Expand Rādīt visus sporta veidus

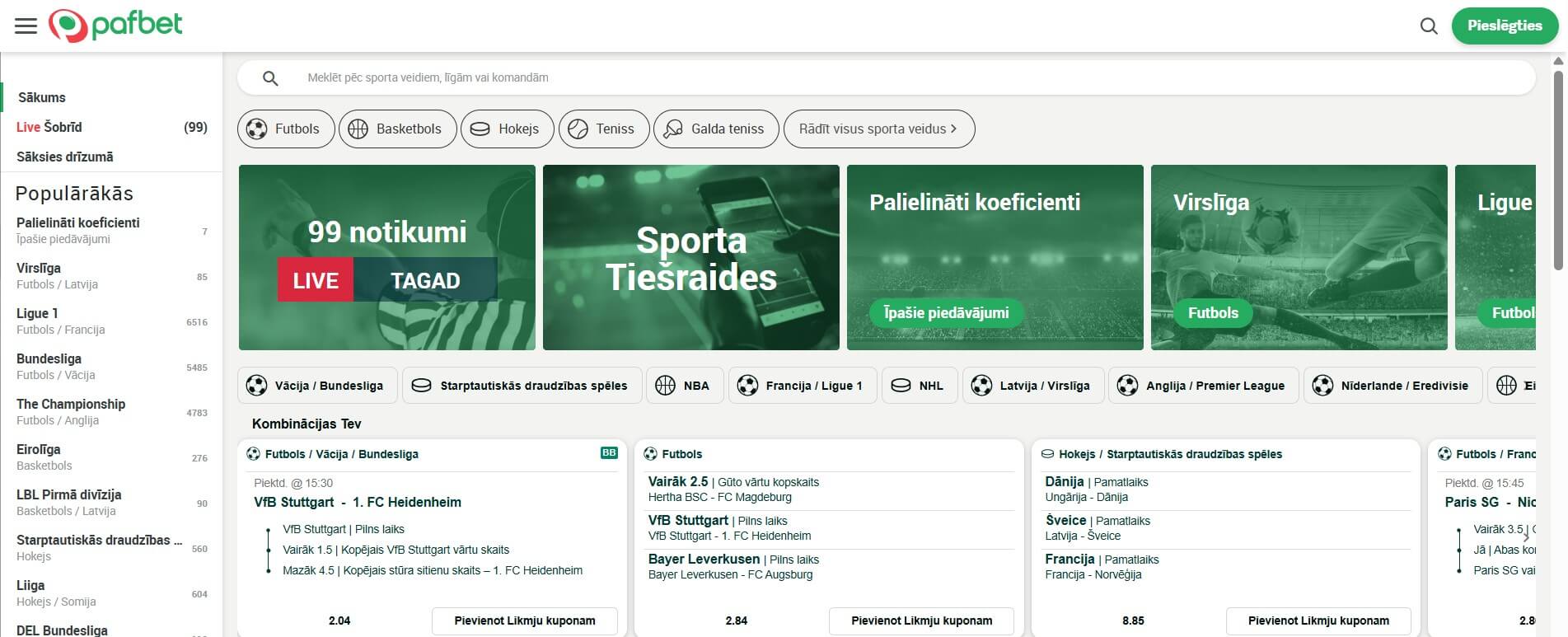[x=879, y=129]
